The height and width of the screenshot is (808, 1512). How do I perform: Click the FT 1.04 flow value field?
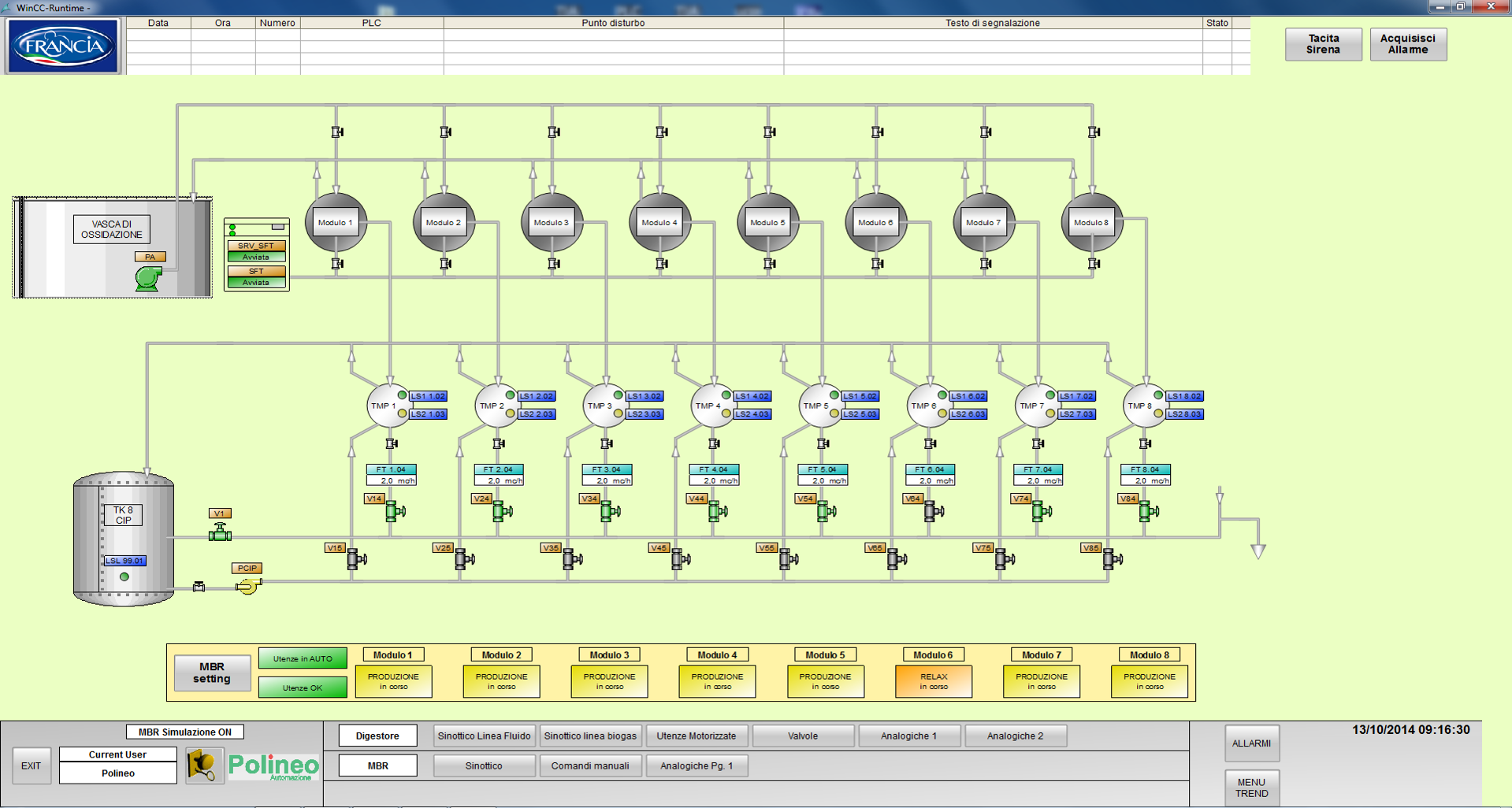coord(392,480)
